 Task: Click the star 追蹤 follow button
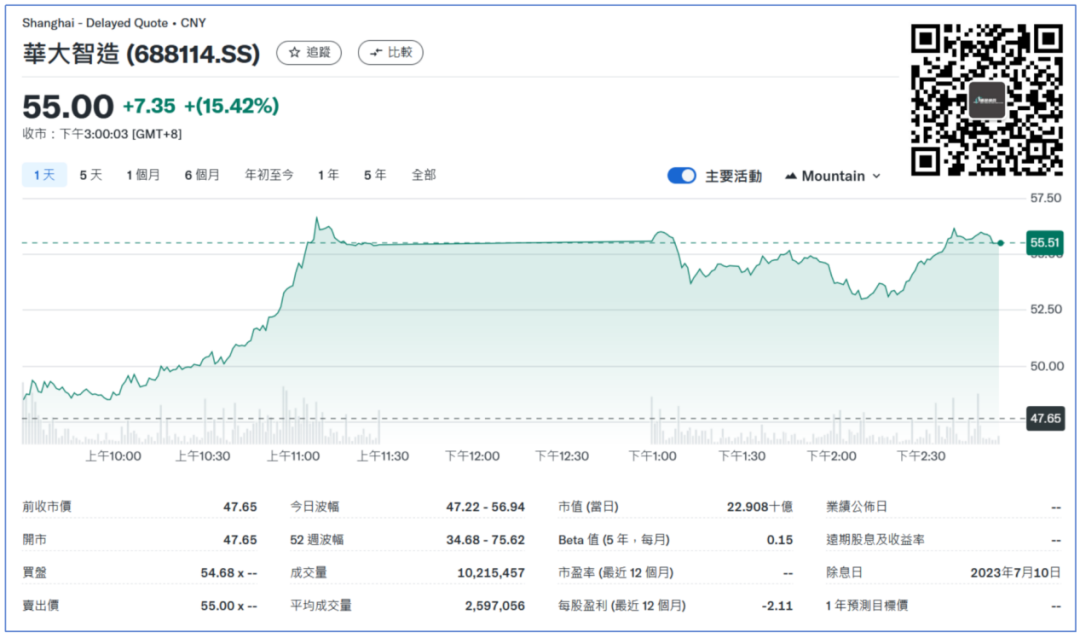point(309,52)
